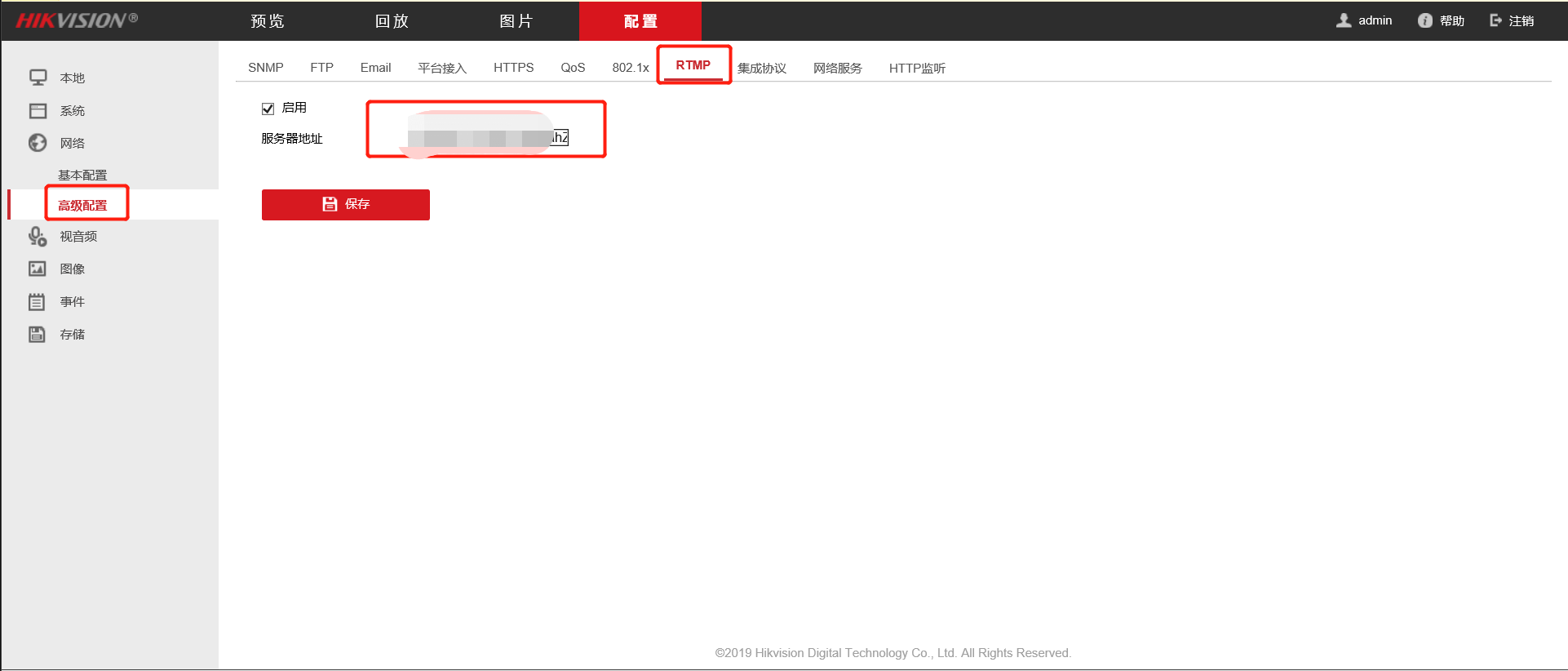Switch to the 网络服务 tab
The width and height of the screenshot is (1568, 671).
coord(838,68)
